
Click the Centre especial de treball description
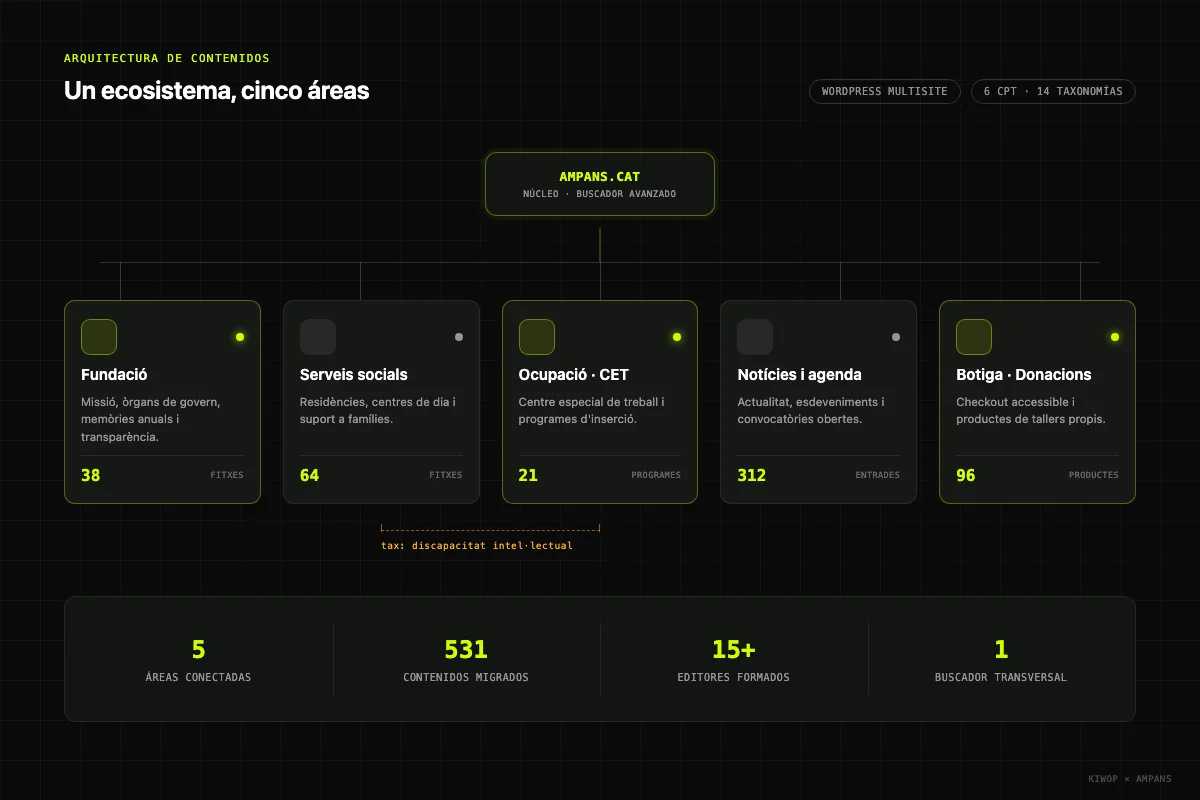[x=592, y=411]
